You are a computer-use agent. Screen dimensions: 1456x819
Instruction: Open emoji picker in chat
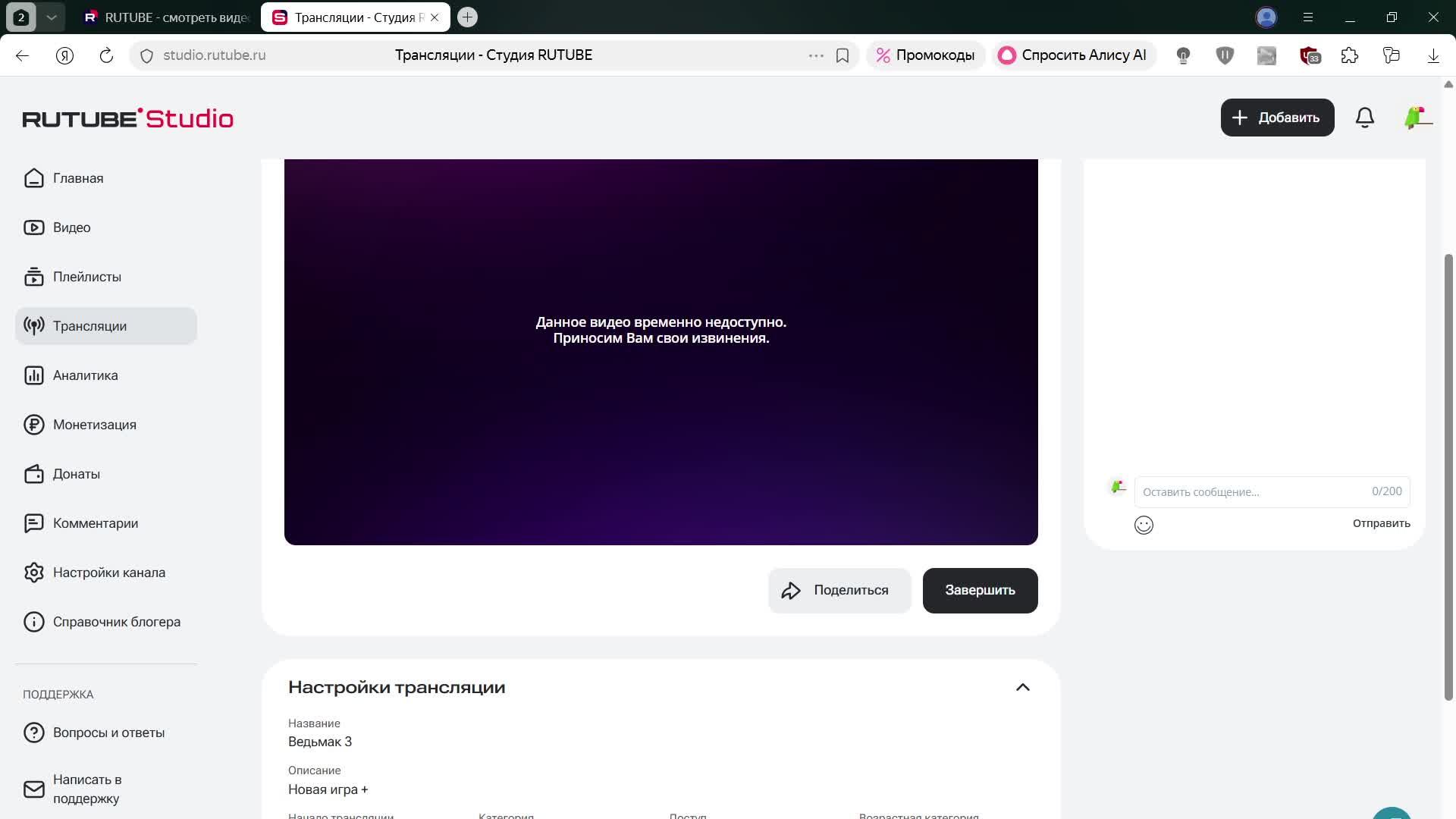(1144, 525)
